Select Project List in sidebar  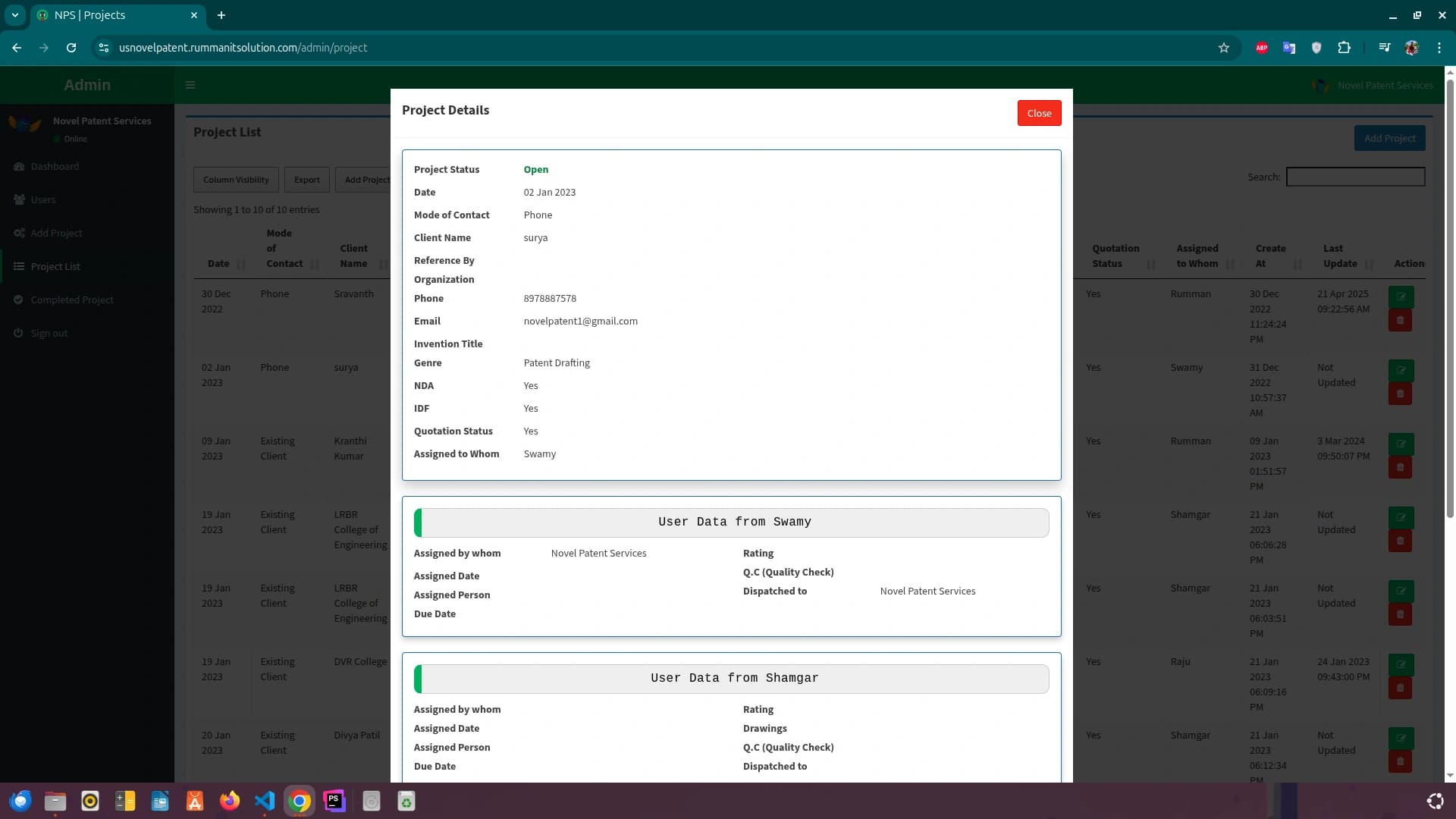tap(55, 266)
